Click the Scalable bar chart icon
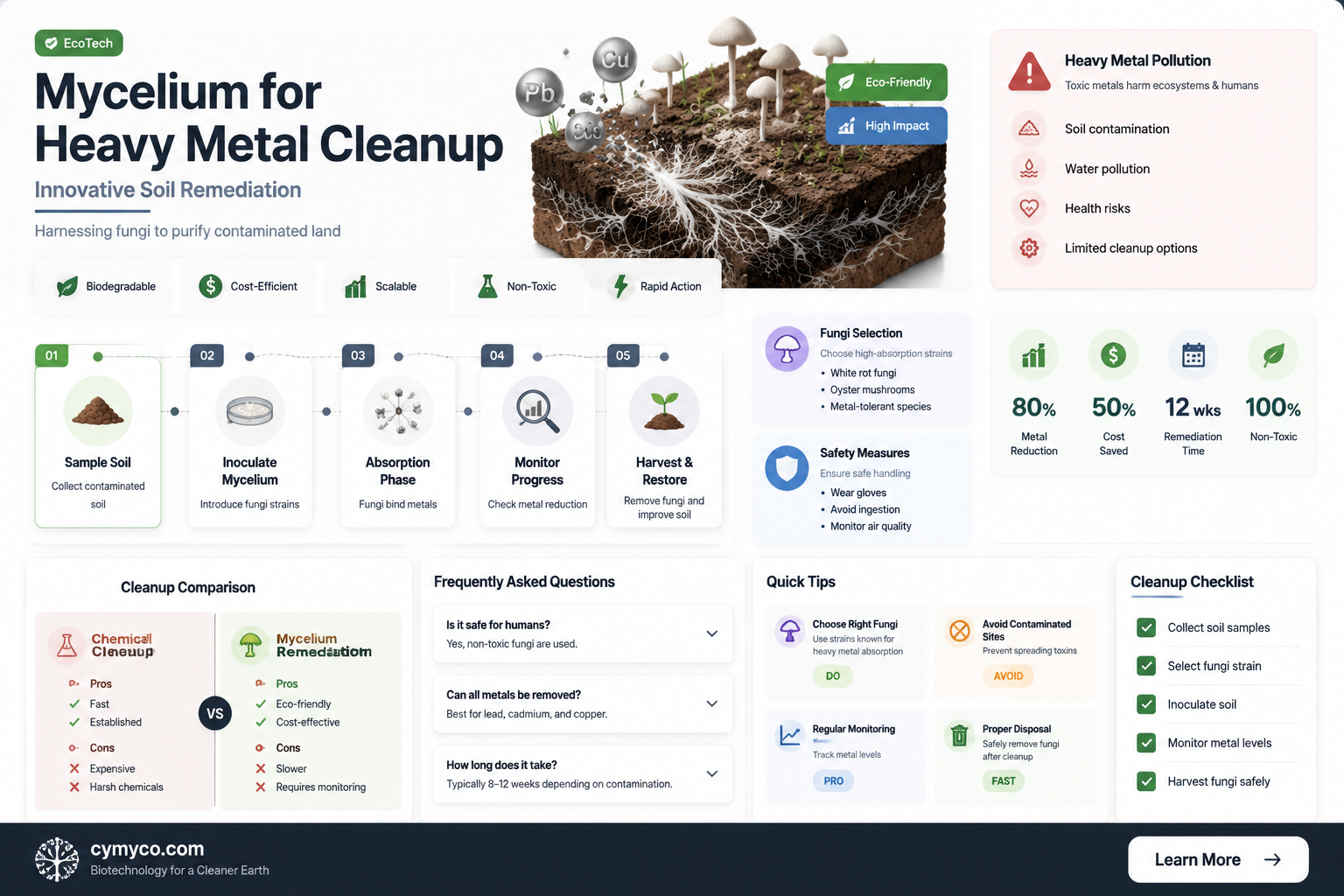The image size is (1344, 896). point(355,286)
